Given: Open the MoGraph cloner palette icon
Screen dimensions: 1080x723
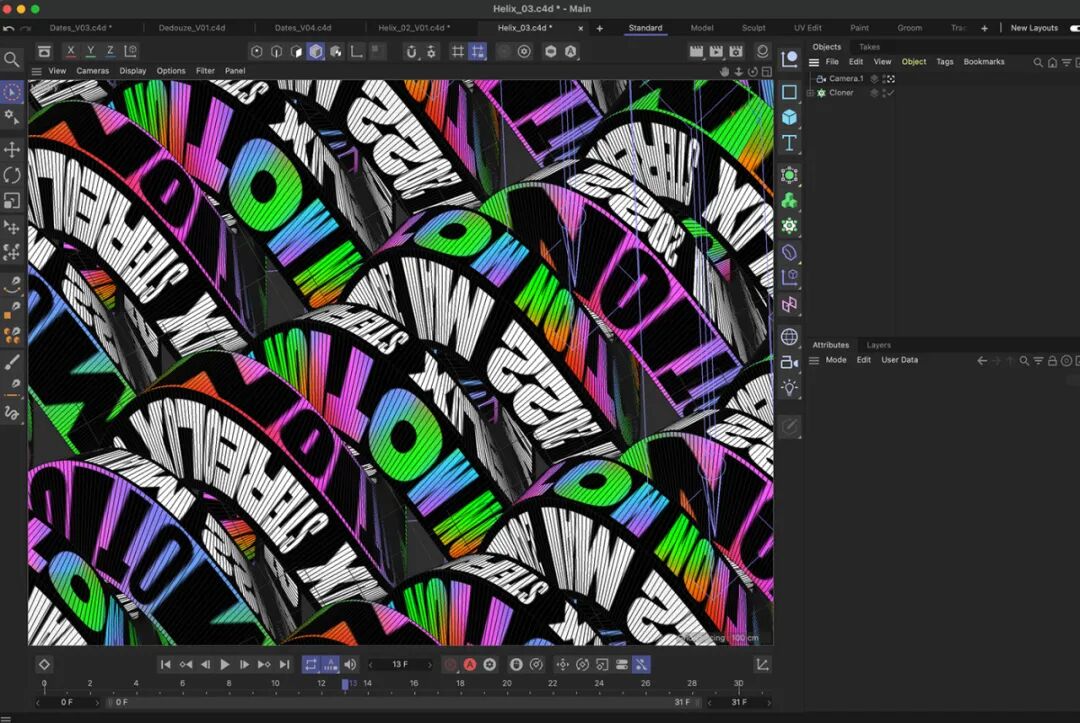Looking at the screenshot, I should point(789,200).
